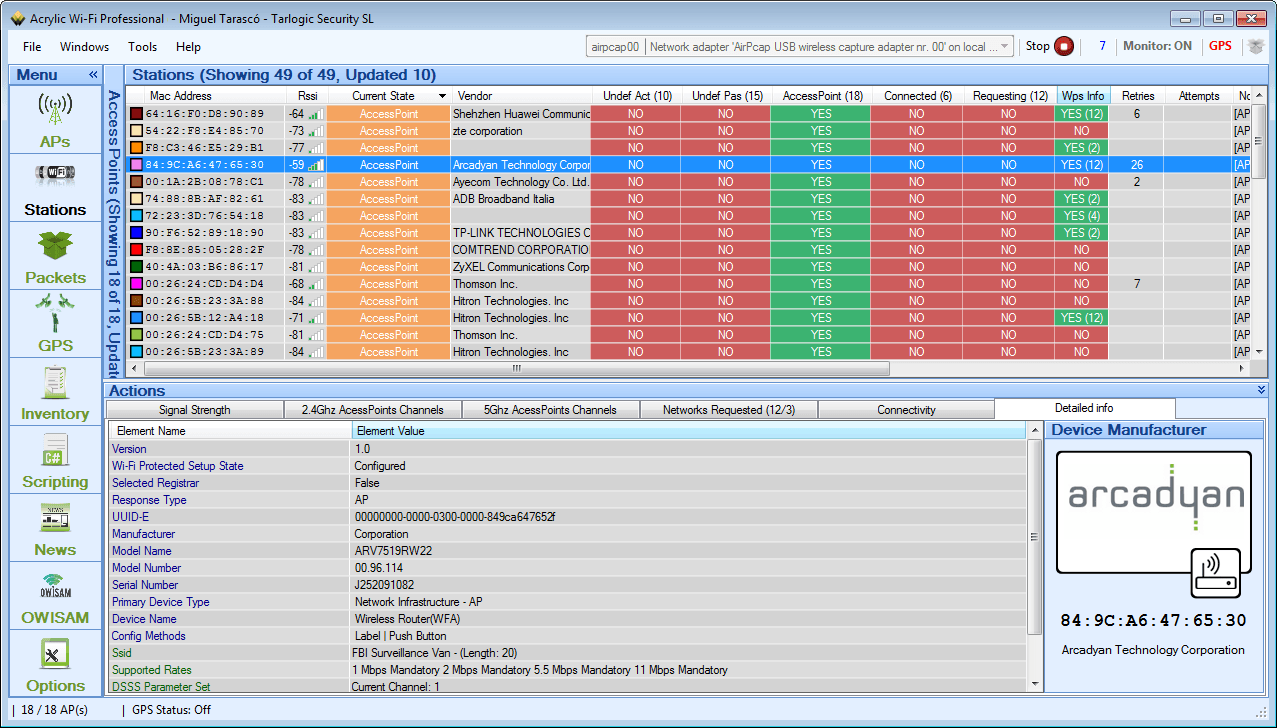Sort by the Current State column
The width and height of the screenshot is (1277, 728).
point(389,96)
